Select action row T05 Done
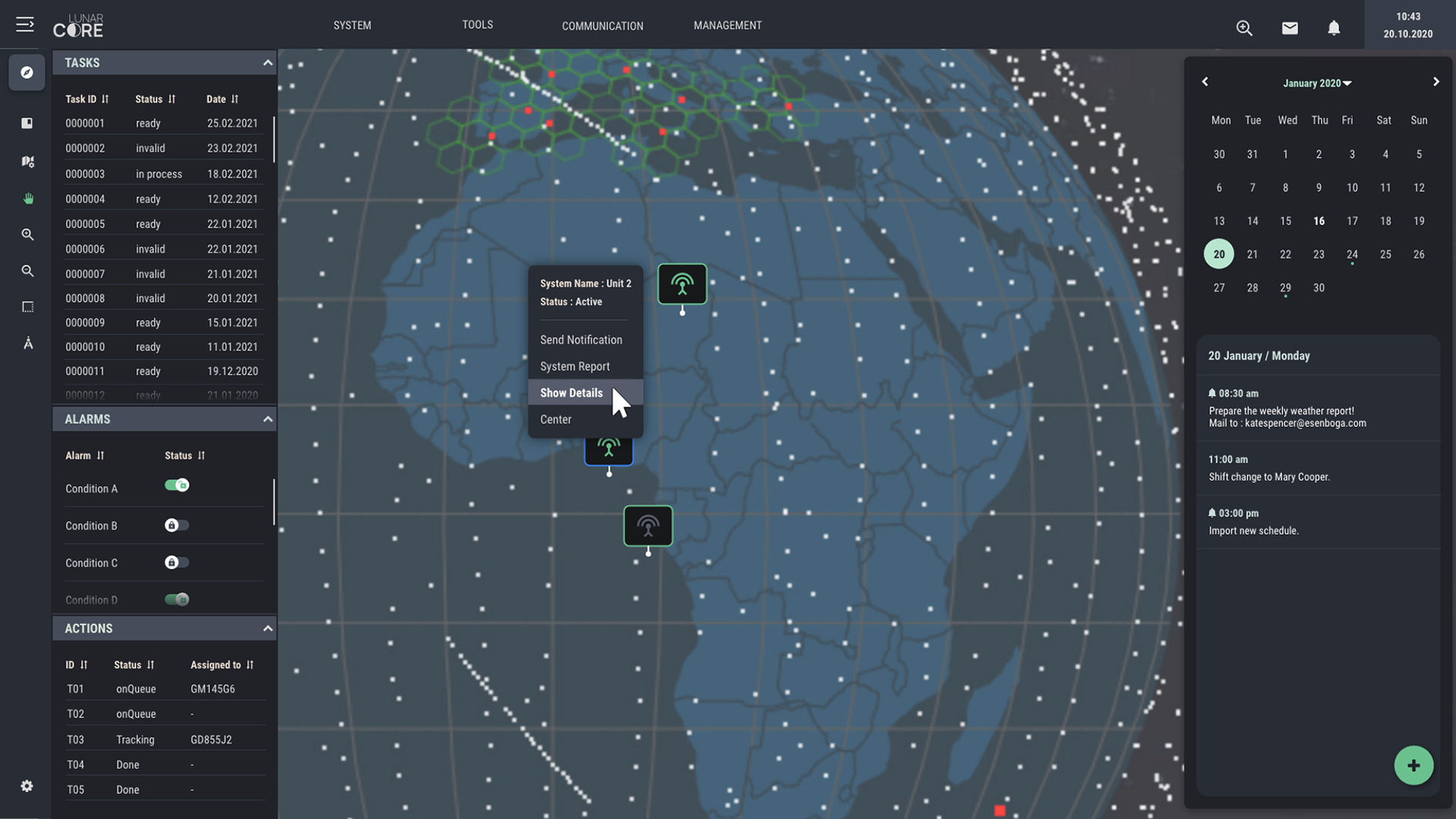 click(164, 789)
